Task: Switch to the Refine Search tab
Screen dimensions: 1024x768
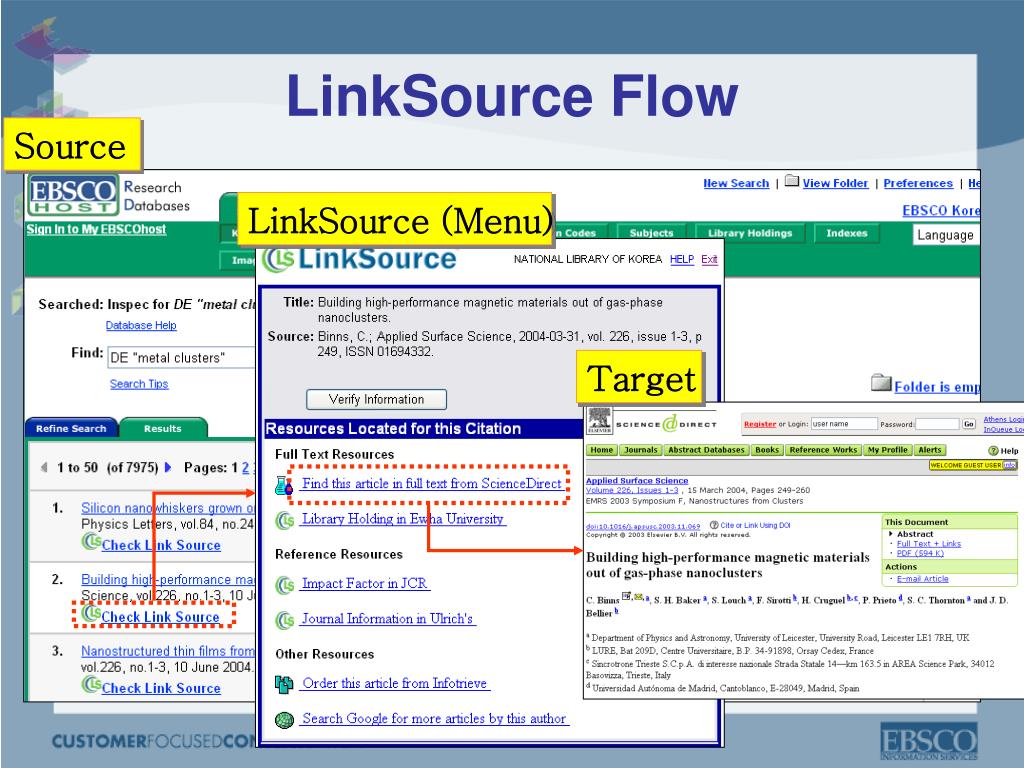Action: click(71, 428)
